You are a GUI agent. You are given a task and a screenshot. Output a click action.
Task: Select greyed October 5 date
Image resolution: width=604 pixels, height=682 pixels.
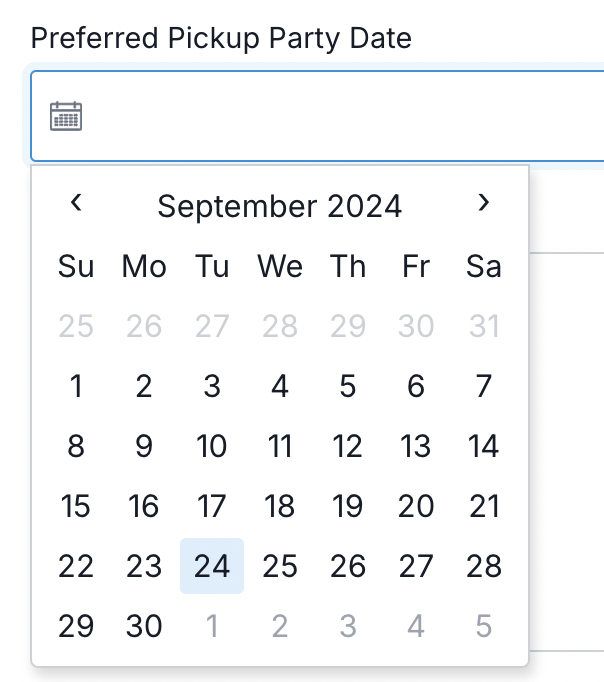(x=484, y=626)
